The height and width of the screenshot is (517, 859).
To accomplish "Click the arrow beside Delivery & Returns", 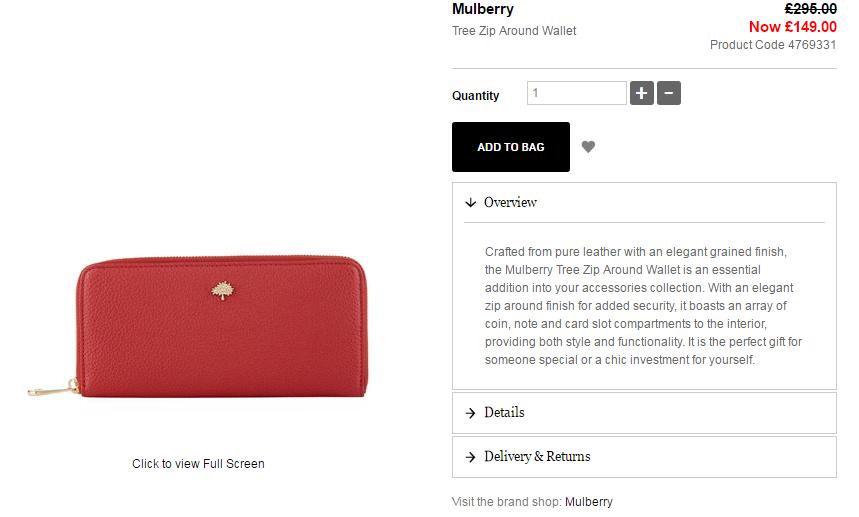I will [470, 457].
